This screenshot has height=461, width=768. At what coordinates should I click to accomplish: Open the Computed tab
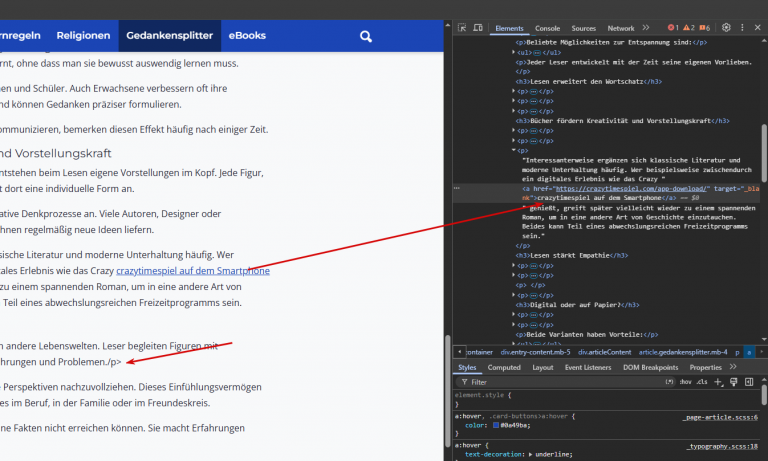pyautogui.click(x=504, y=367)
